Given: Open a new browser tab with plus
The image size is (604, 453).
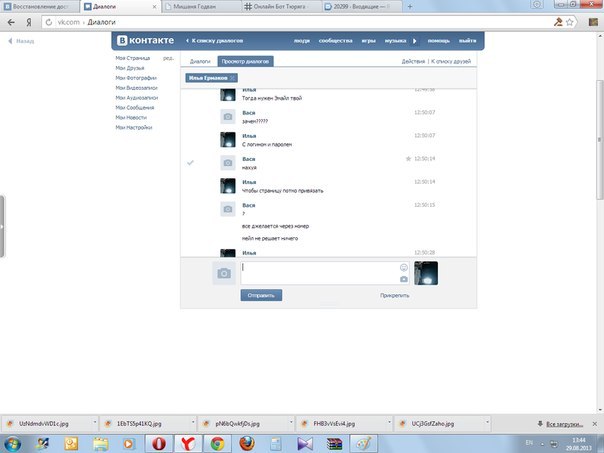Looking at the screenshot, I should [x=410, y=7].
